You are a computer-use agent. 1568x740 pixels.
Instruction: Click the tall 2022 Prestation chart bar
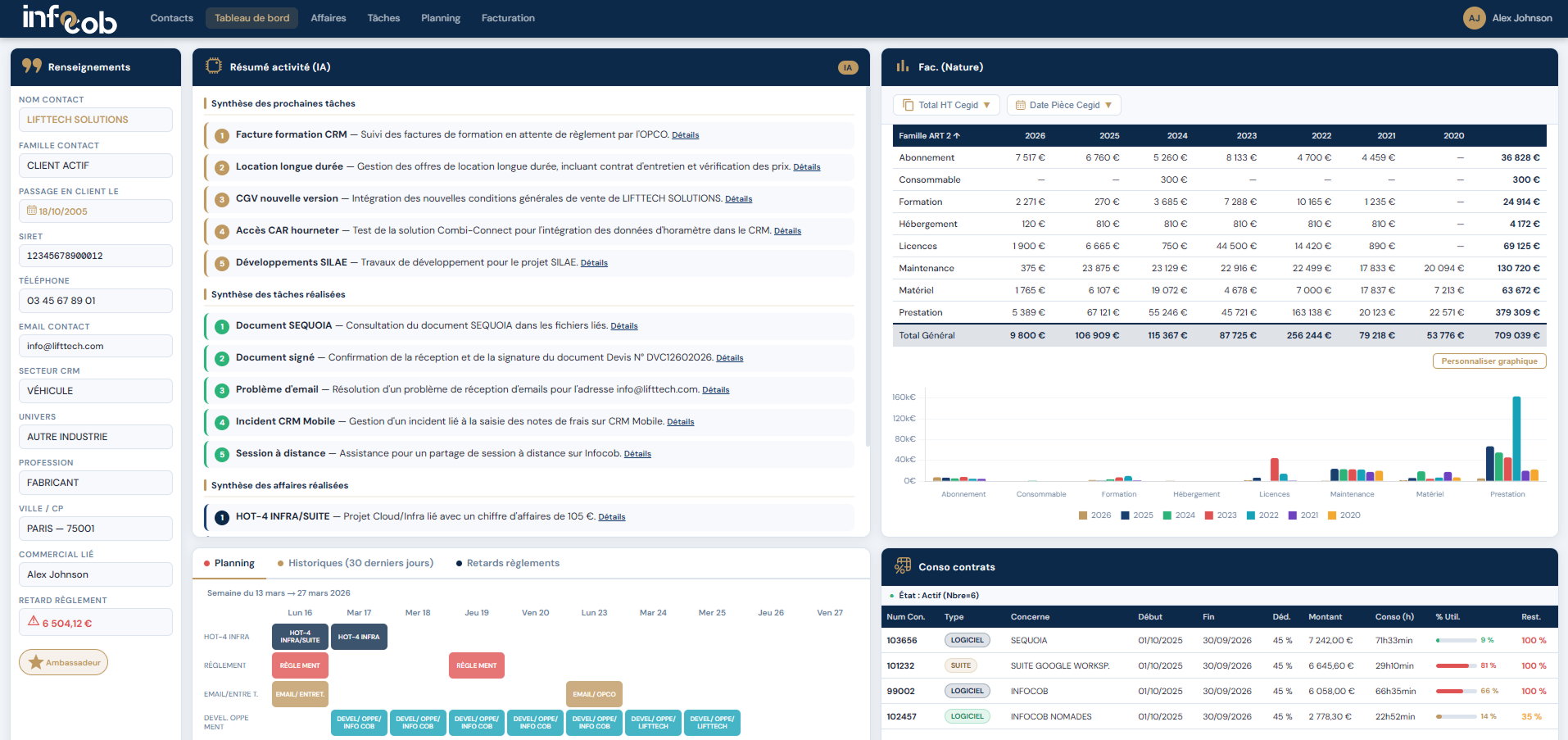pos(1516,438)
